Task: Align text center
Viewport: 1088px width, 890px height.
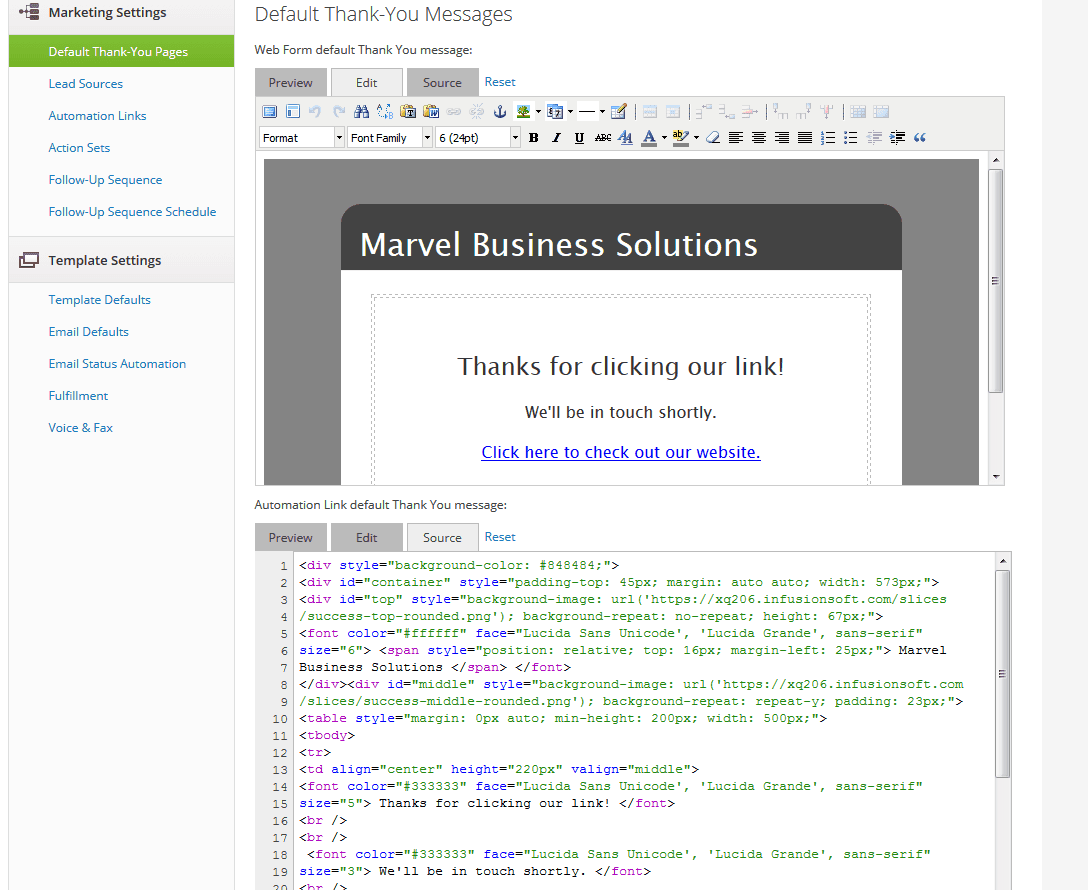Action: click(759, 137)
